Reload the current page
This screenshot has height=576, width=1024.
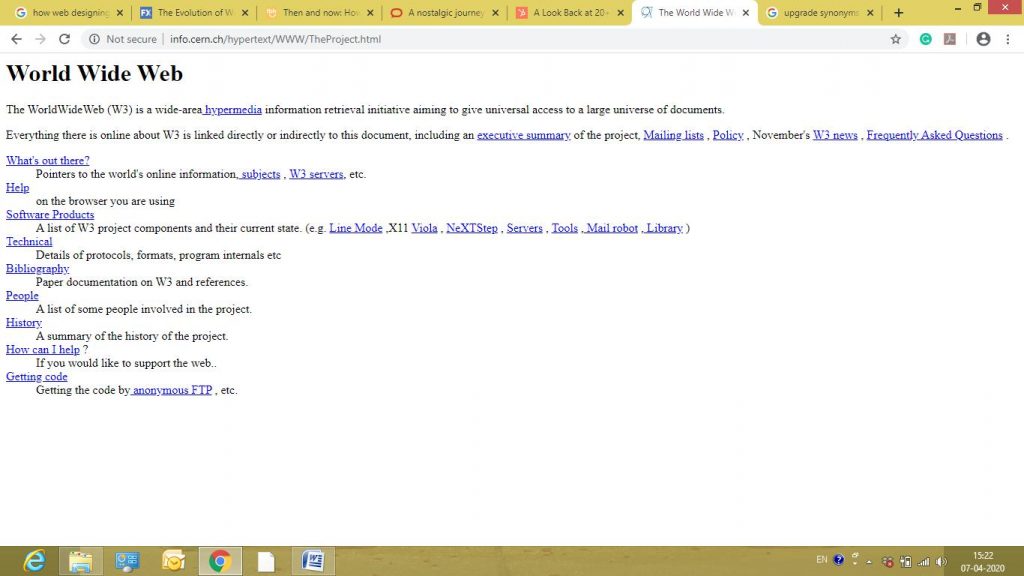click(64, 39)
